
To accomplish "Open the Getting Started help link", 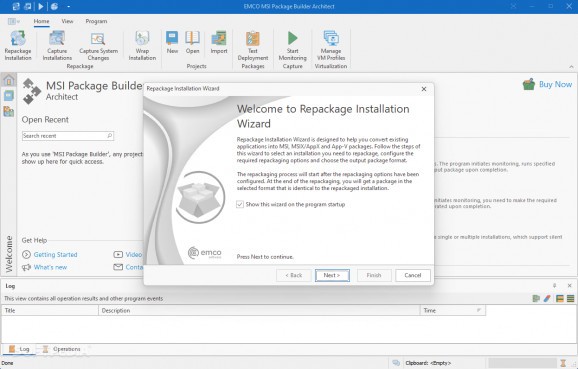I will [55, 255].
